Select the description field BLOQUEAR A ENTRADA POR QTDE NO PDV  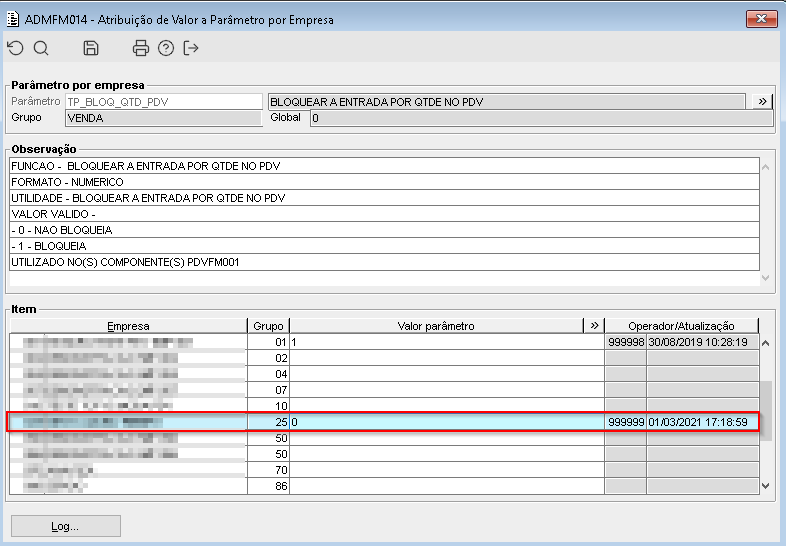507,102
